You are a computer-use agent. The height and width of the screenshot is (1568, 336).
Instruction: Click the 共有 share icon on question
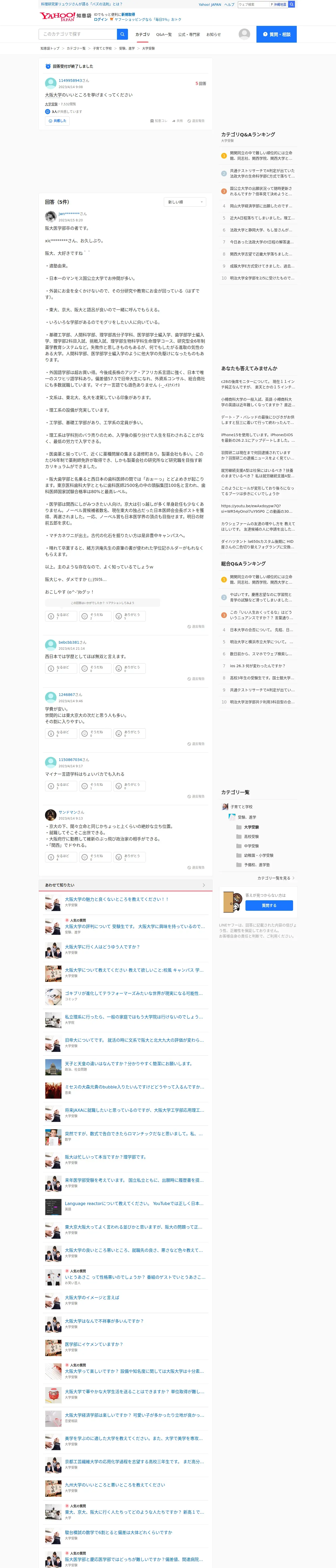pos(177,121)
